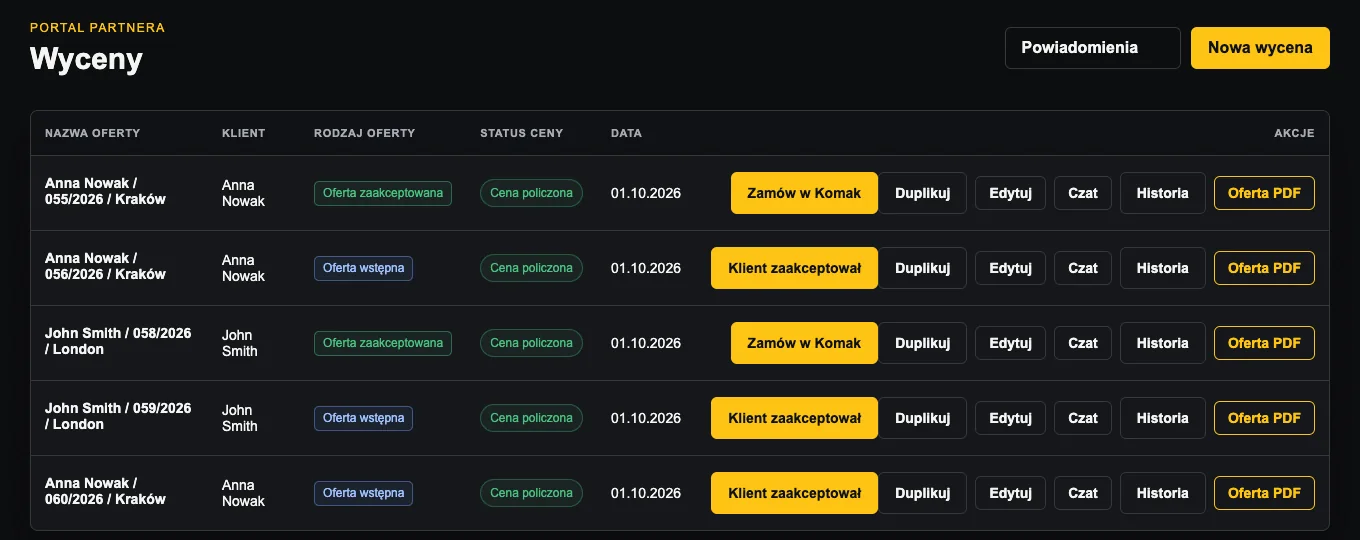Click Oferta wstępna badge in row 056/2026
This screenshot has height=540, width=1360.
(363, 268)
